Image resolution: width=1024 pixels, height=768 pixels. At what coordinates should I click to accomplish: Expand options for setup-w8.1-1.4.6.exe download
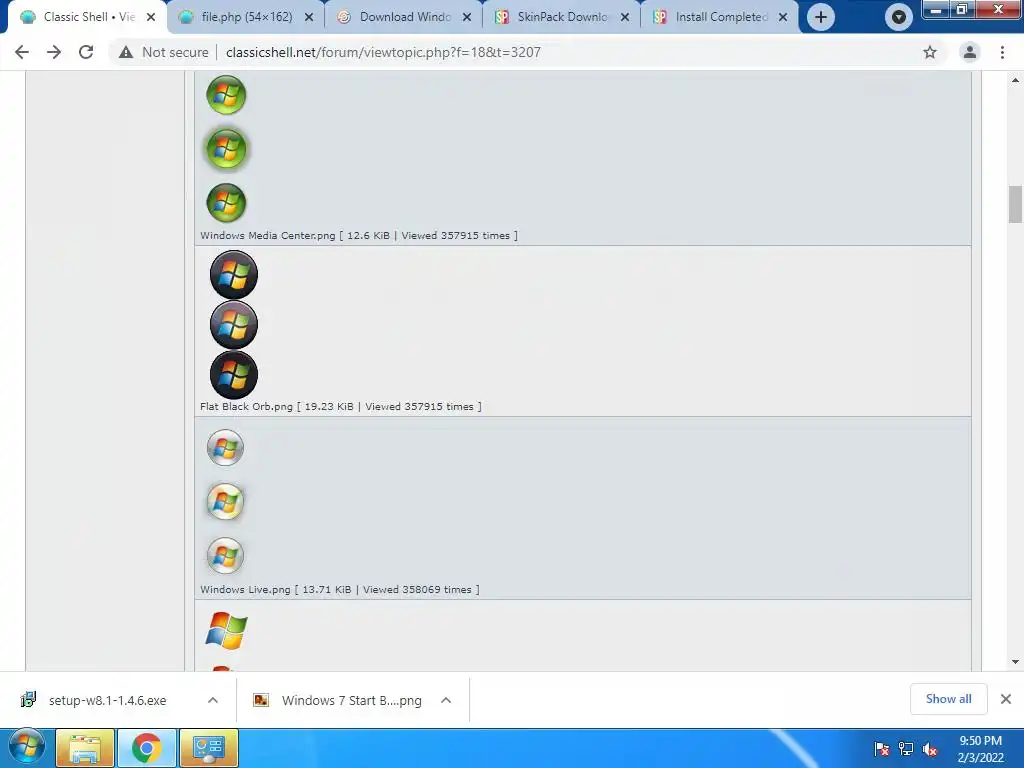click(x=213, y=700)
